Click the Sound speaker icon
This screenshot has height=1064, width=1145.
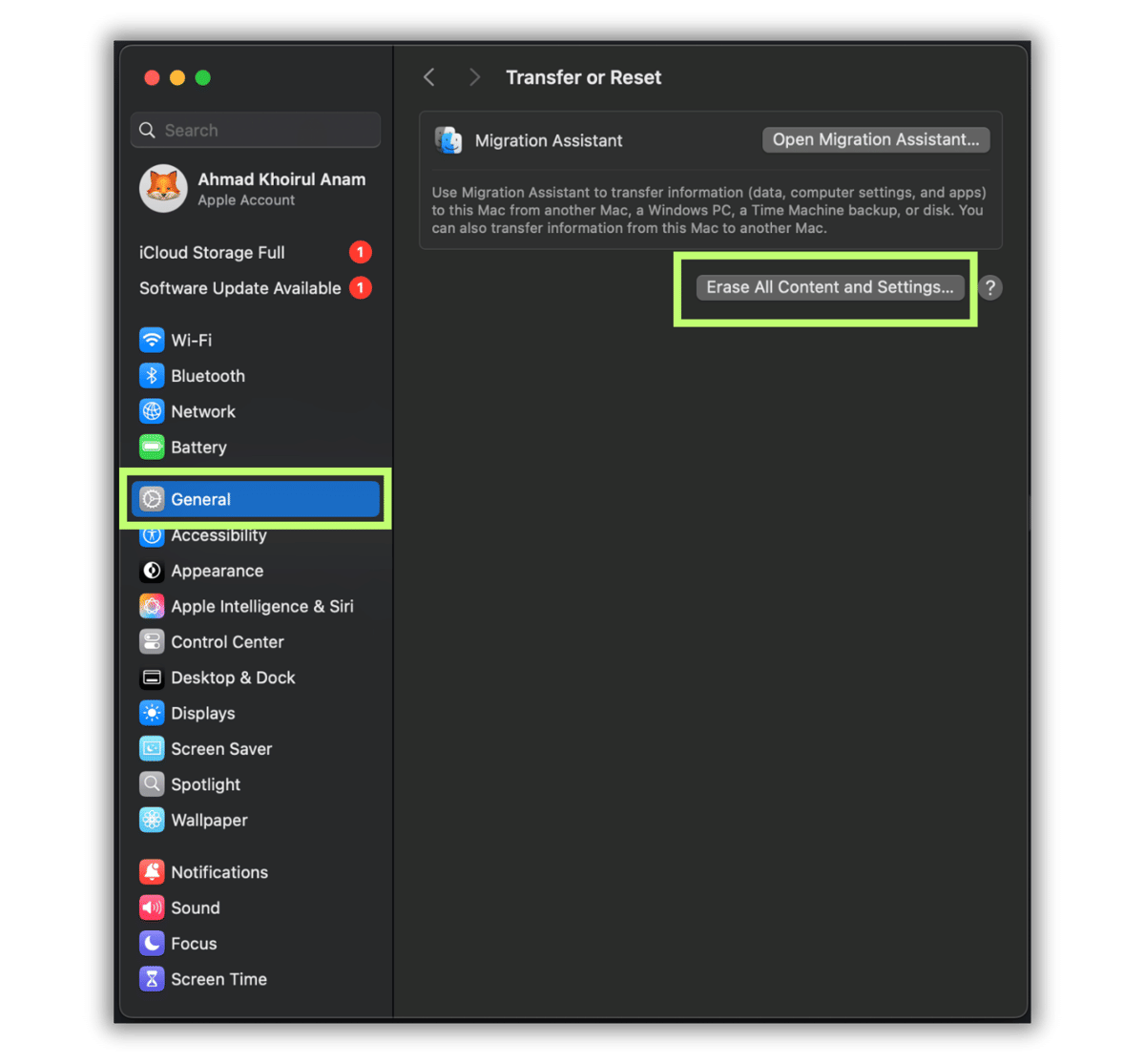[x=152, y=908]
